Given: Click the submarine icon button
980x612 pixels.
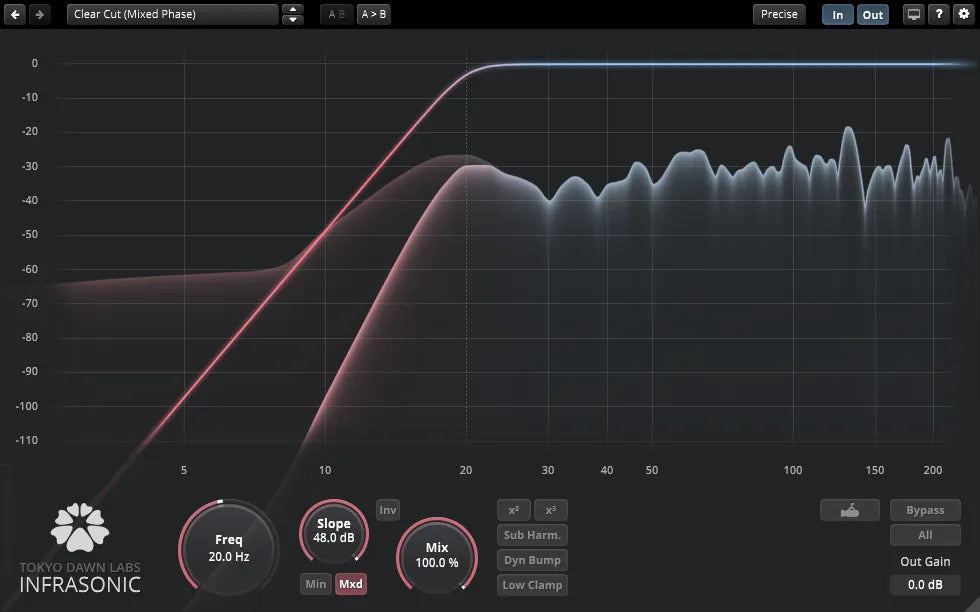Looking at the screenshot, I should [x=849, y=510].
